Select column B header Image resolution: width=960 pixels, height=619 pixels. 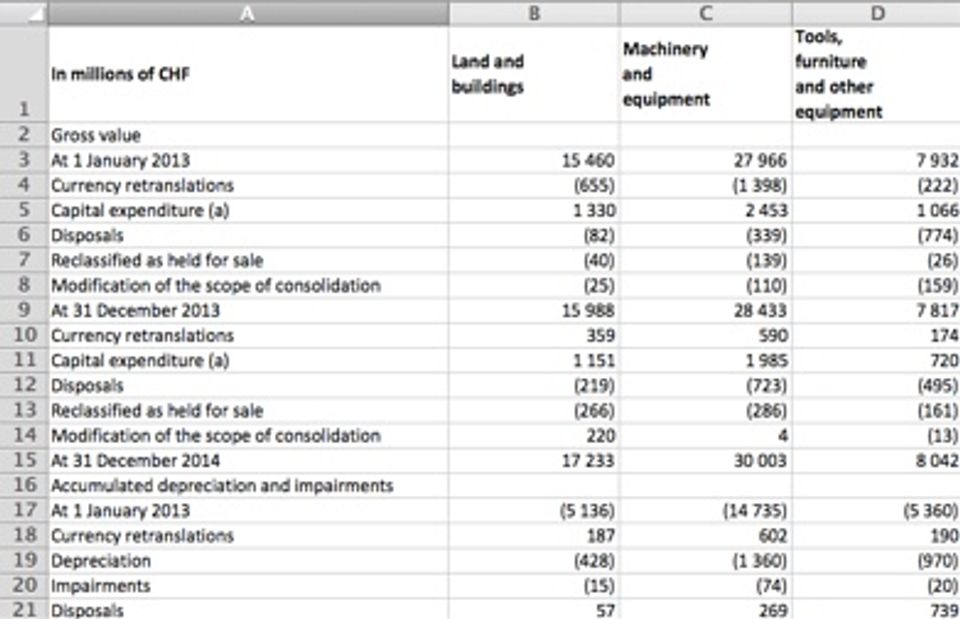tap(534, 13)
